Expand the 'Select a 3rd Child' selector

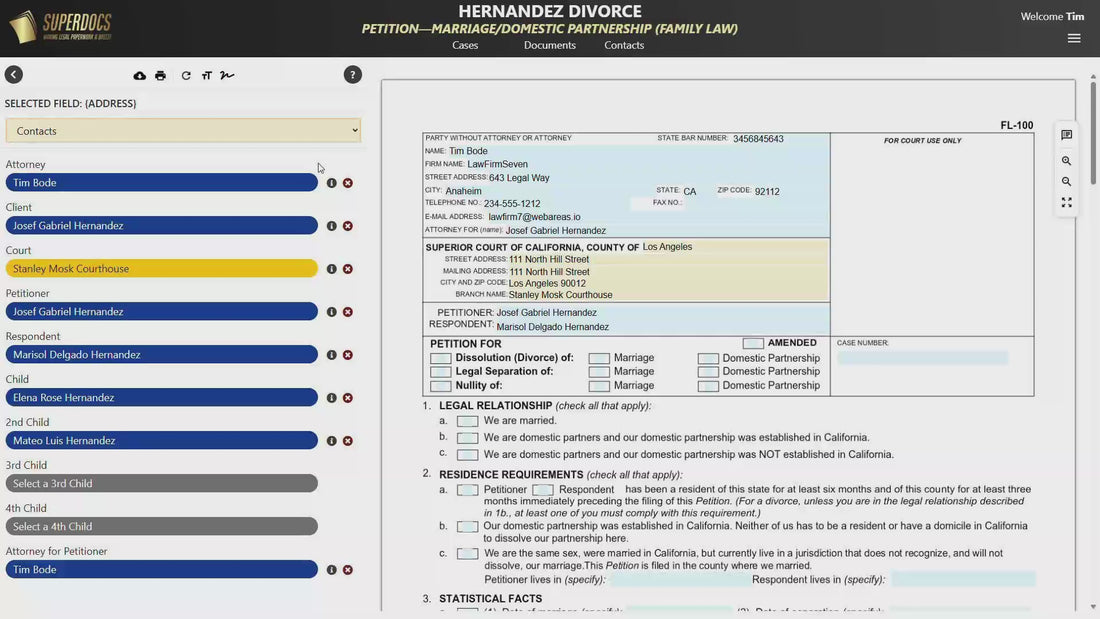pos(161,484)
